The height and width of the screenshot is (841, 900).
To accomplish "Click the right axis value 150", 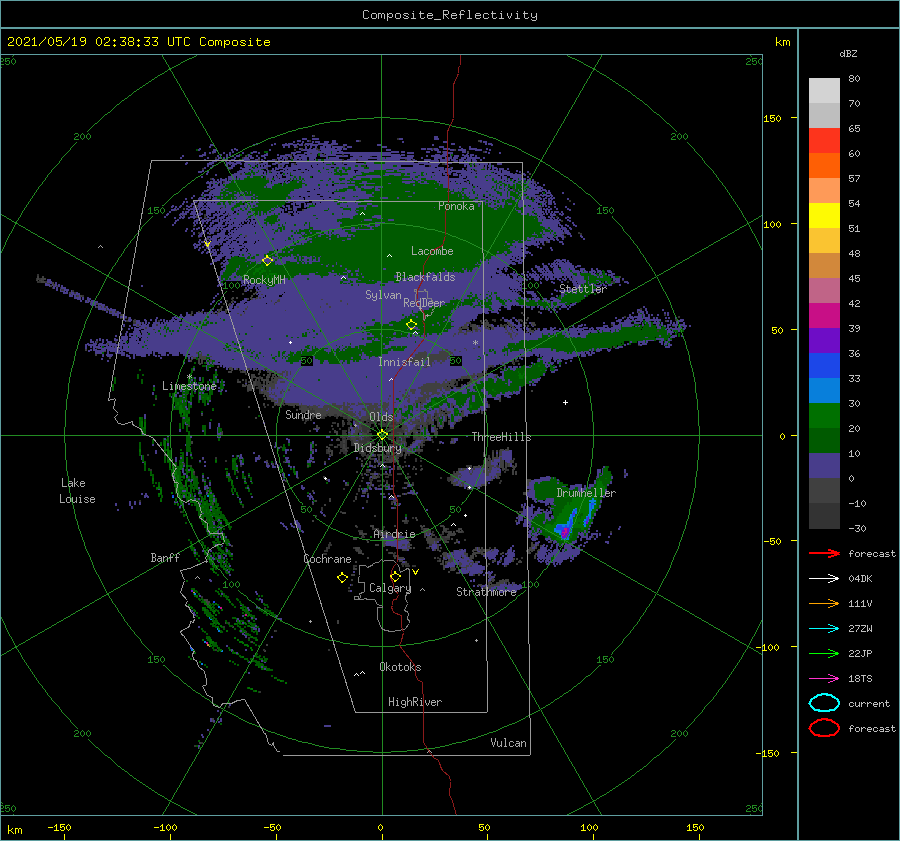I will [772, 118].
